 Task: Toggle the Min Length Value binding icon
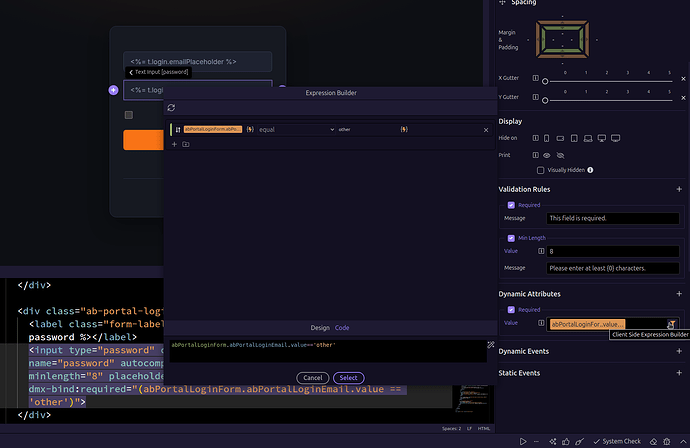(541, 251)
